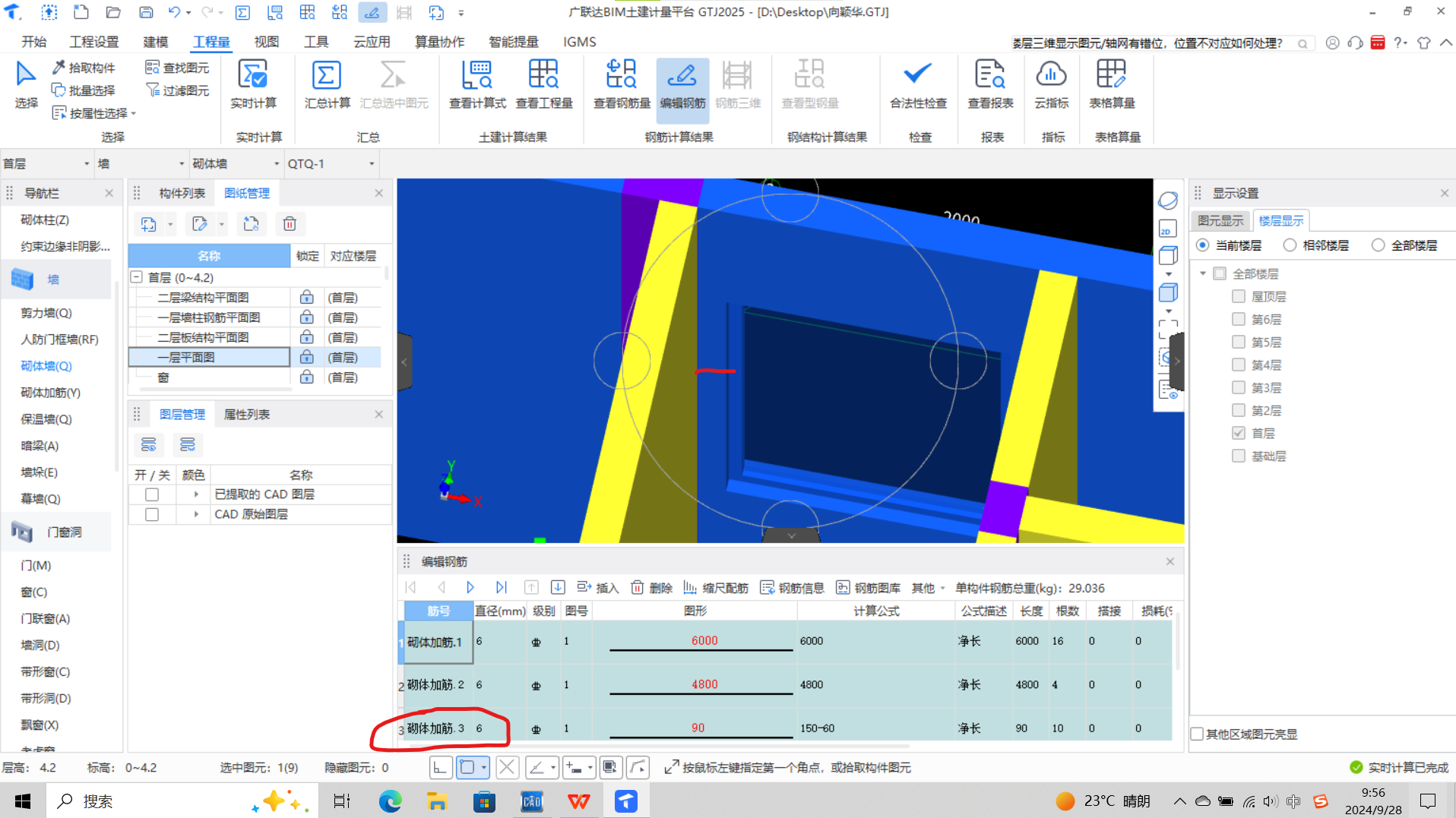Click 拾取构件 picker tool
This screenshot has width=1456, height=818.
[84, 68]
